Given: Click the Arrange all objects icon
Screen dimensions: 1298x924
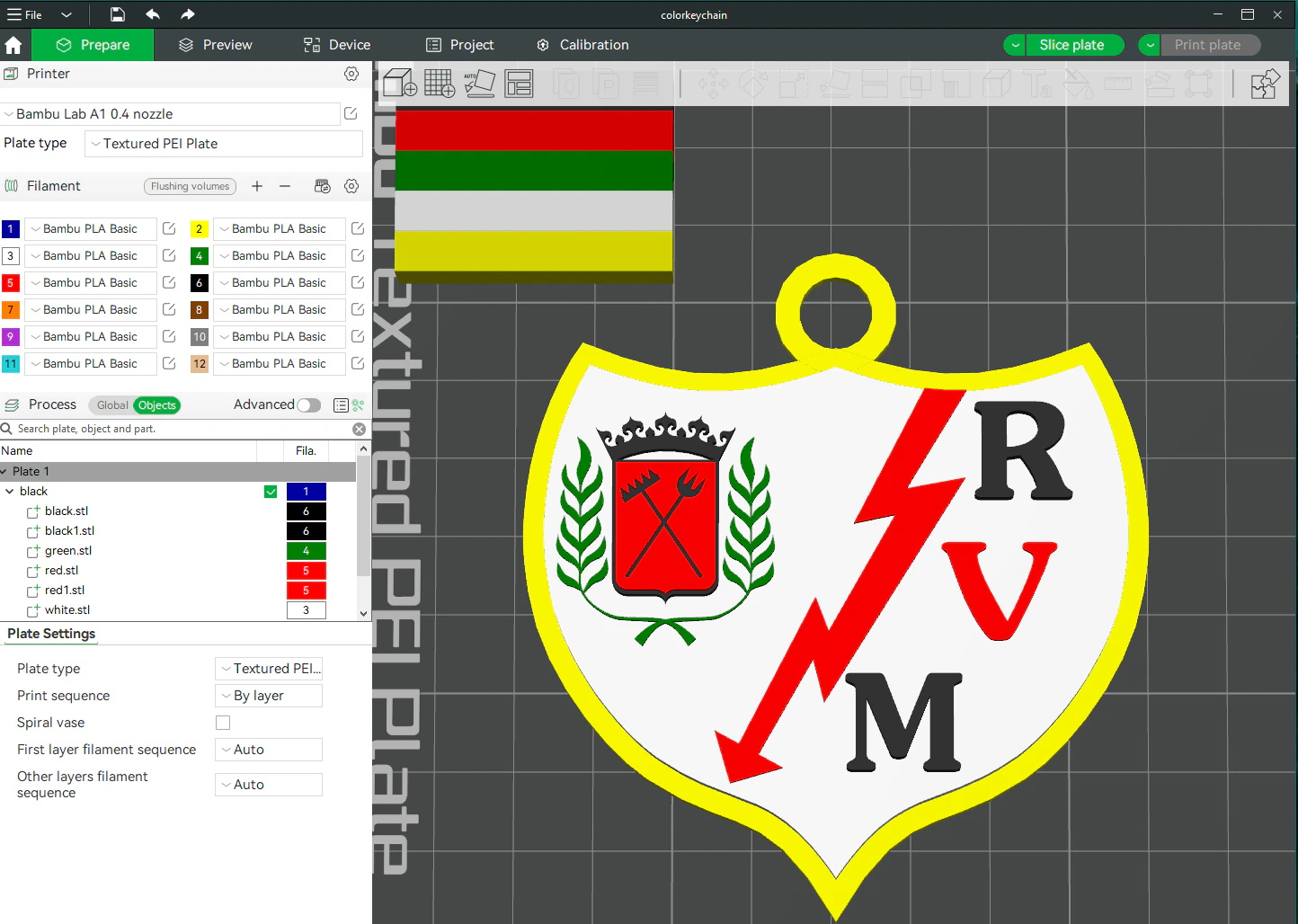Looking at the screenshot, I should coord(519,84).
